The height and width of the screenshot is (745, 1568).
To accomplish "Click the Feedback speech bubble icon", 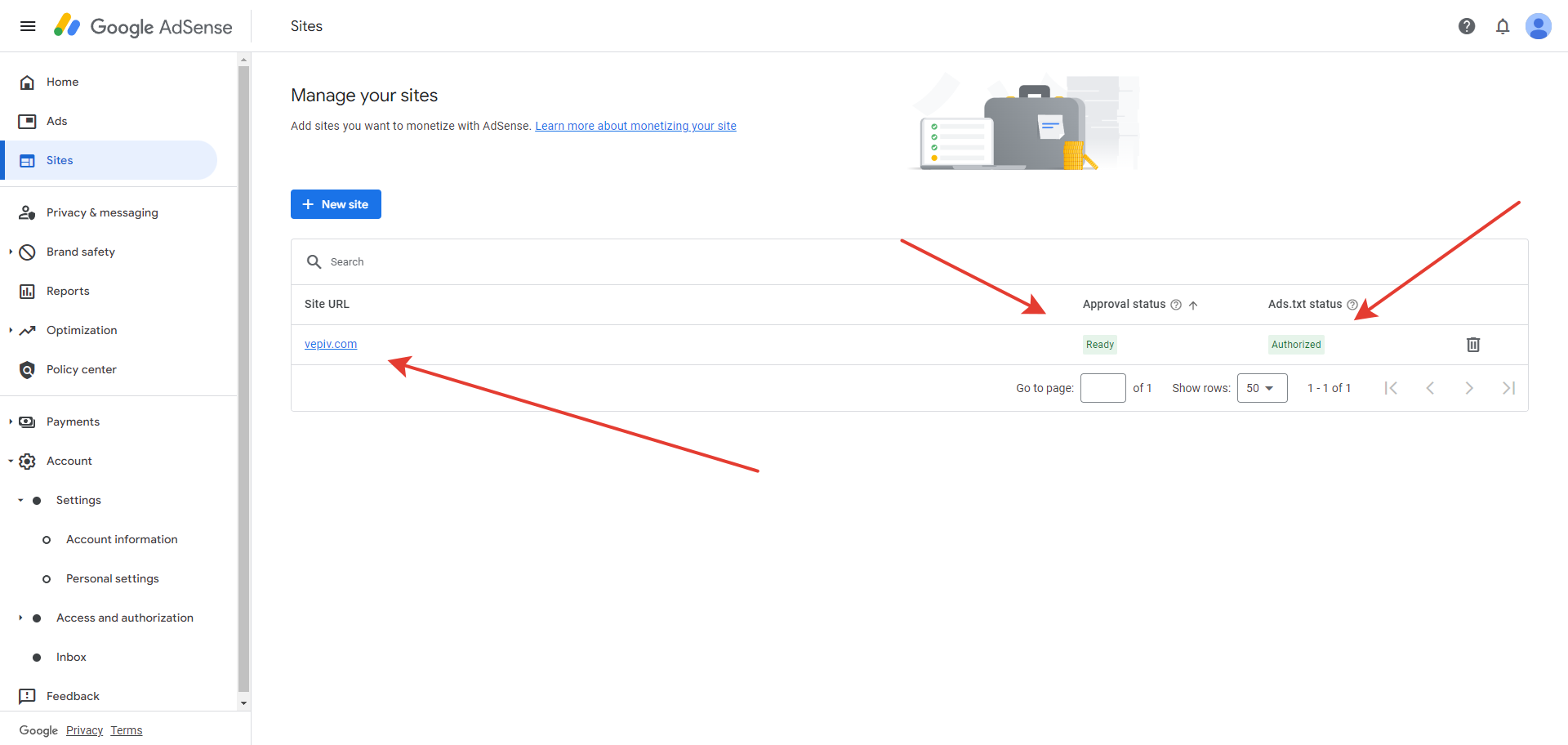I will tap(27, 696).
